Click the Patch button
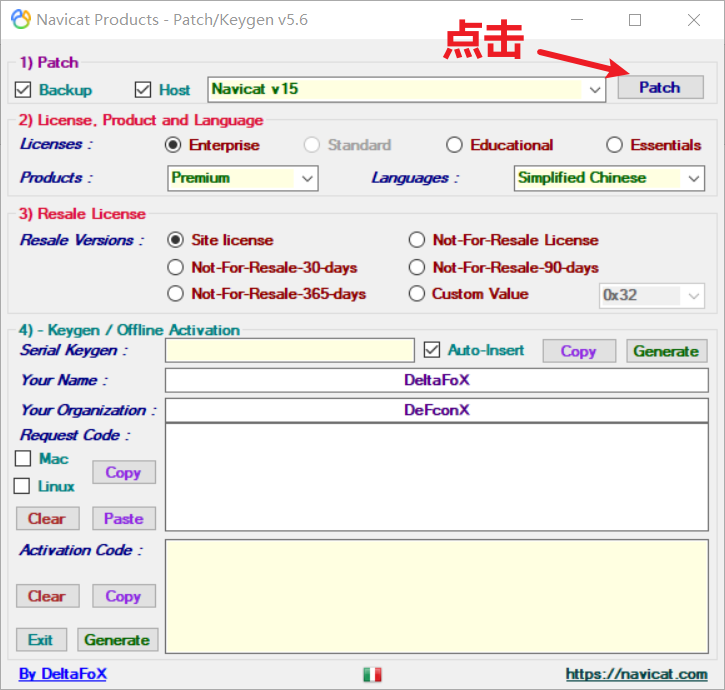The width and height of the screenshot is (725, 690). 661,87
